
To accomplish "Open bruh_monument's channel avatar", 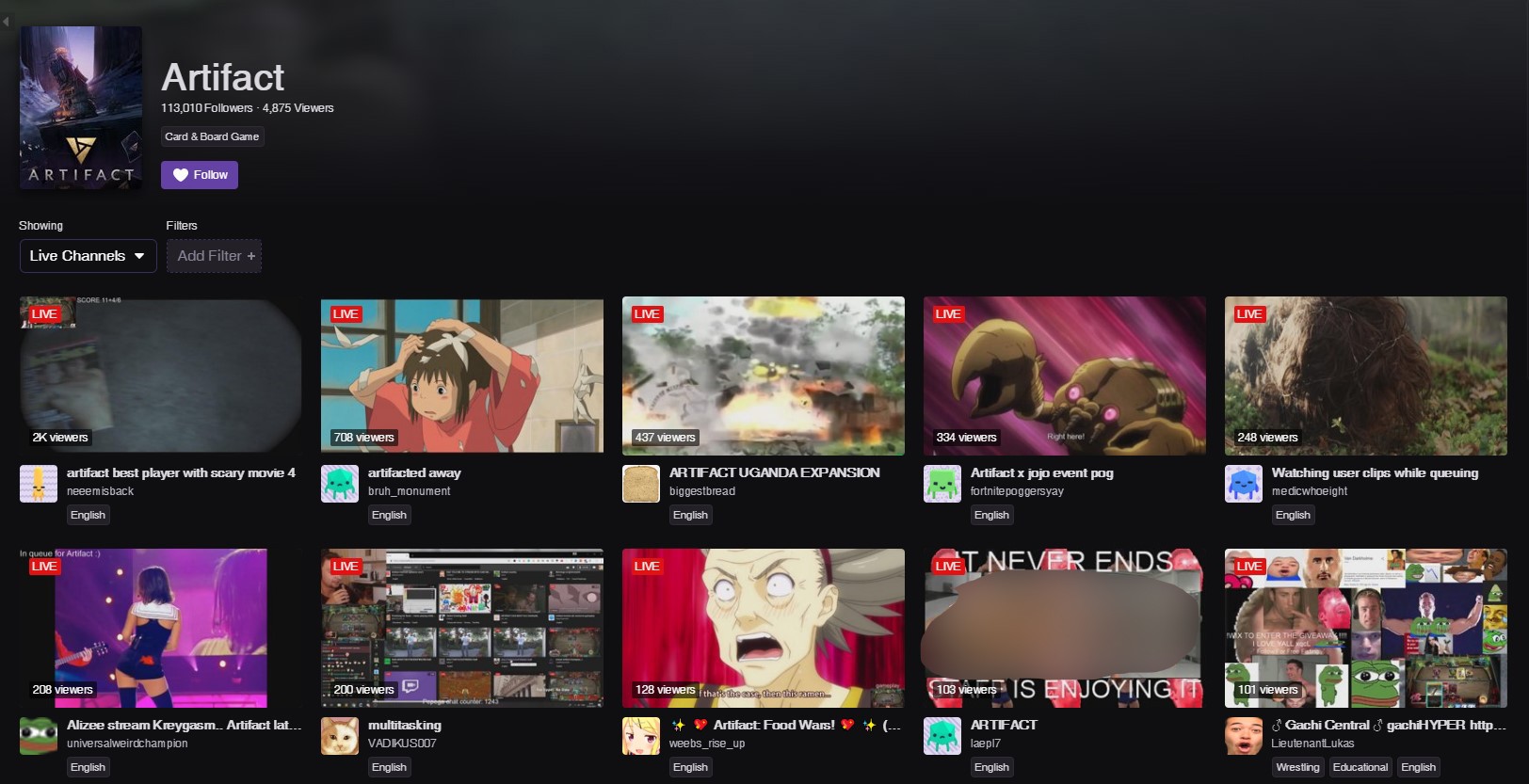I will click(x=340, y=484).
